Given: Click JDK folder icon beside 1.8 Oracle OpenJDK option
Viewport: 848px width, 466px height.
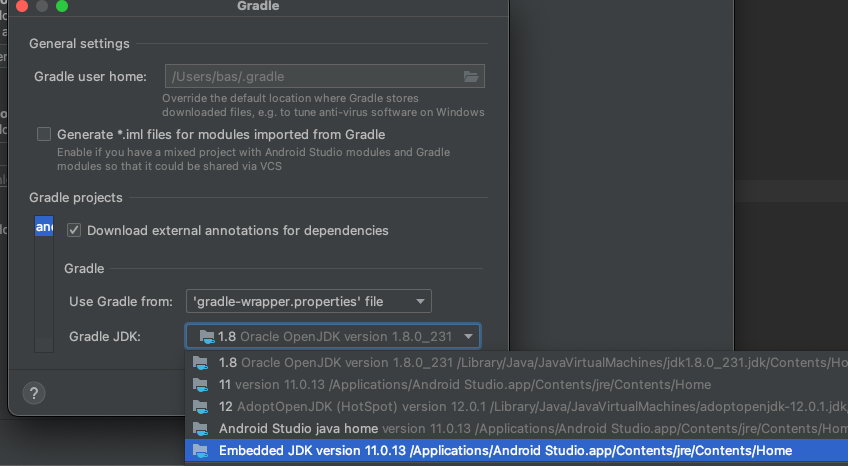Looking at the screenshot, I should [x=201, y=363].
